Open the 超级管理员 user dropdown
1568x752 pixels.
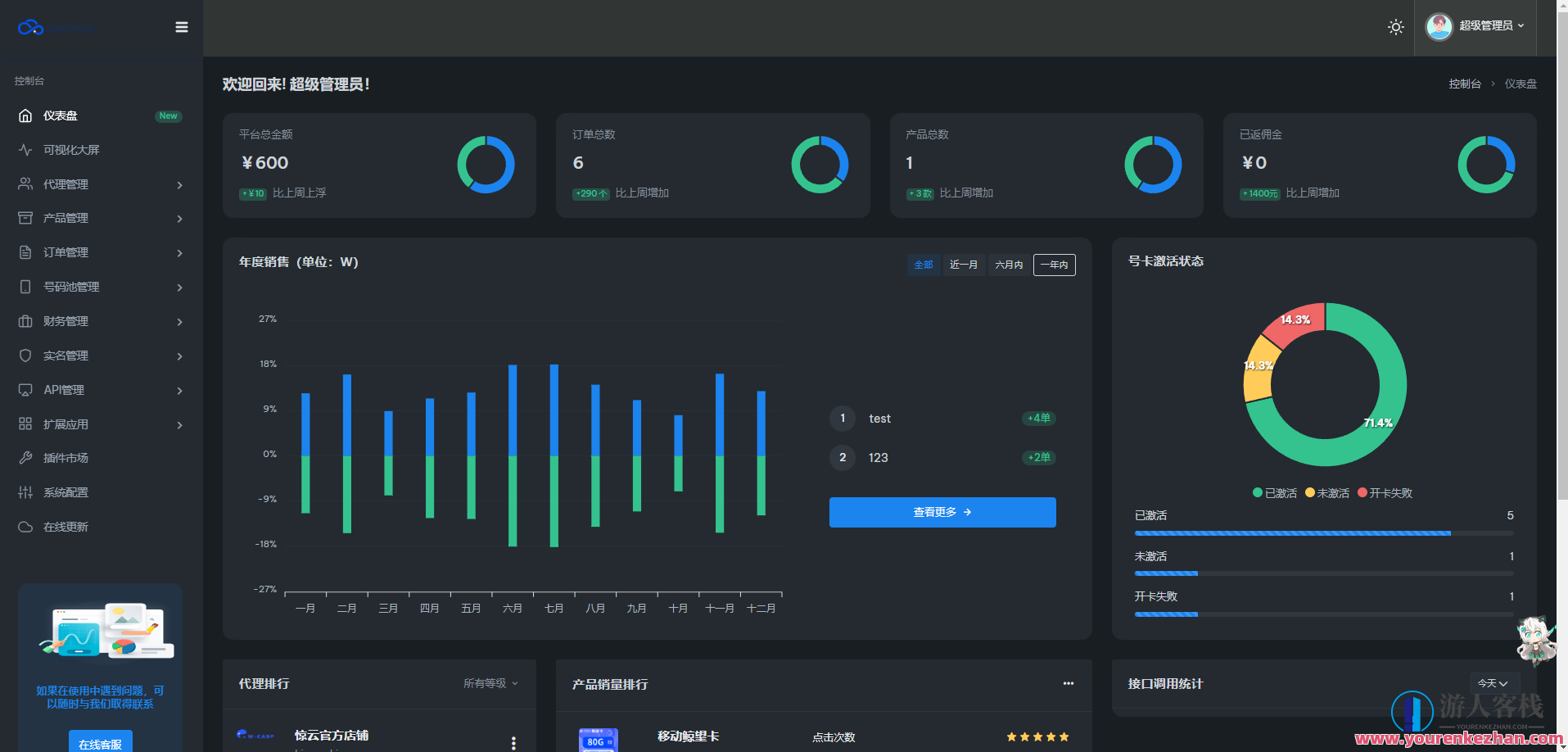1475,26
